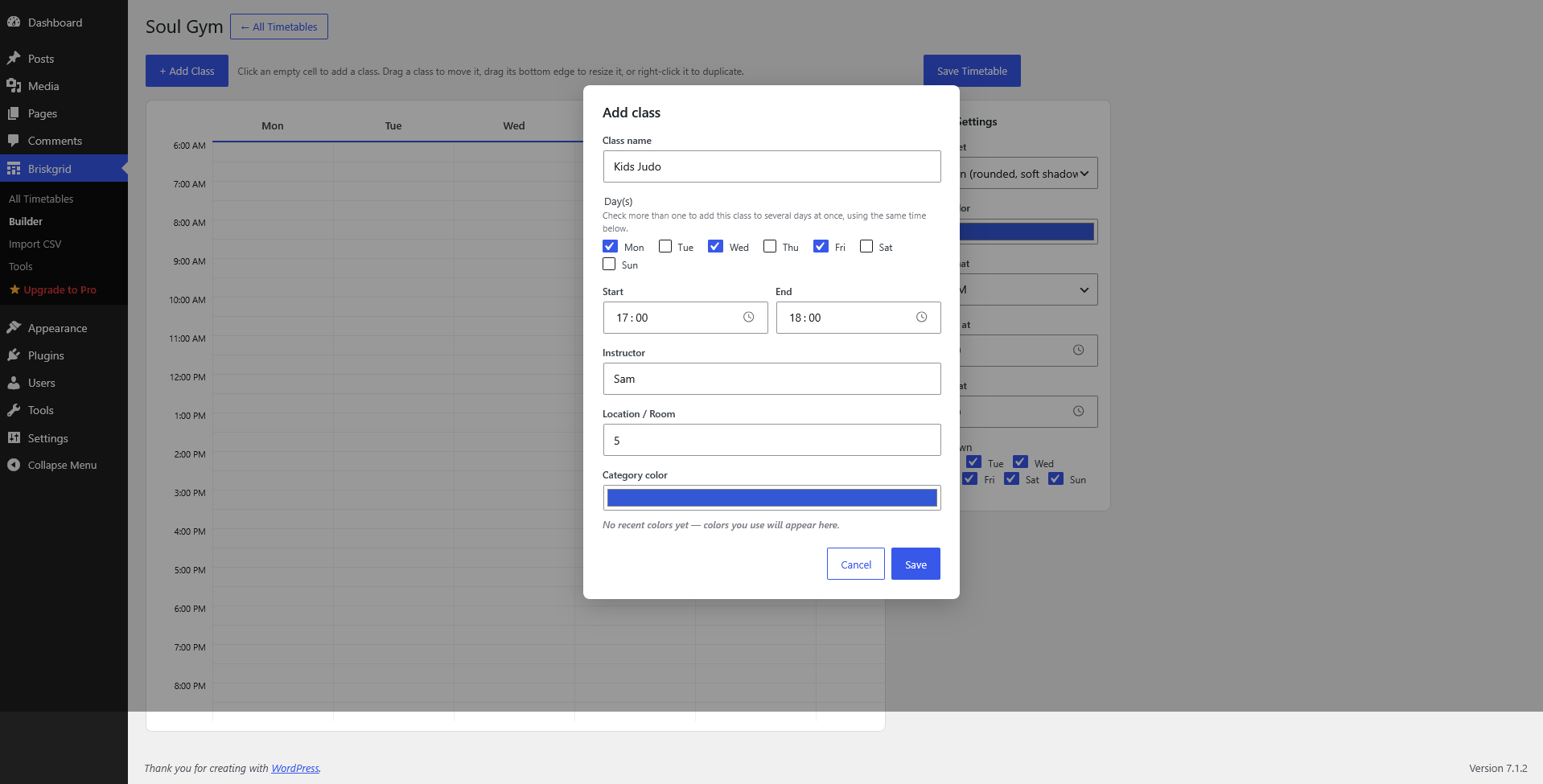Image resolution: width=1543 pixels, height=784 pixels.
Task: Click the Media library icon
Action: pyautogui.click(x=14, y=86)
